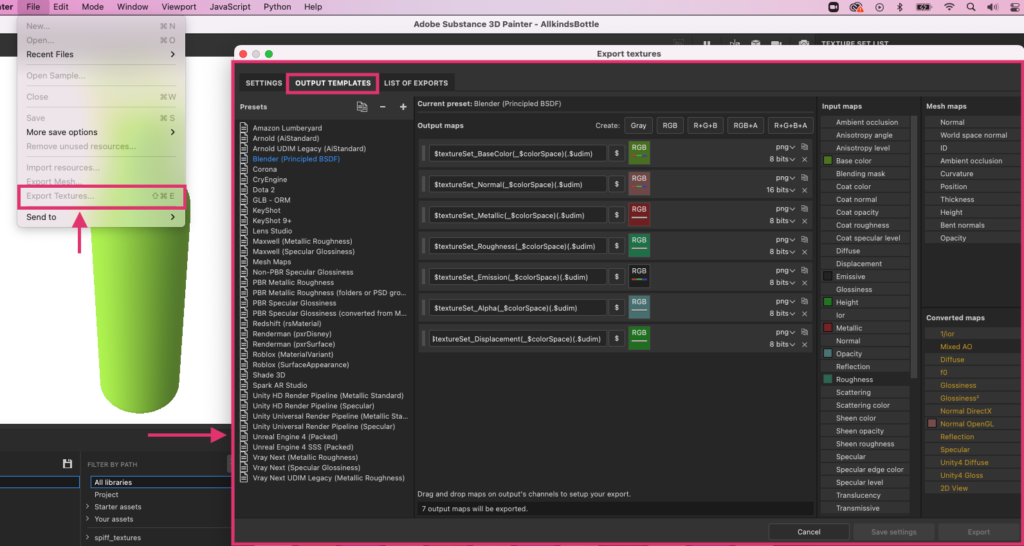Image resolution: width=1024 pixels, height=546 pixels.
Task: Duplicate the Roughness output map
Action: [x=805, y=239]
